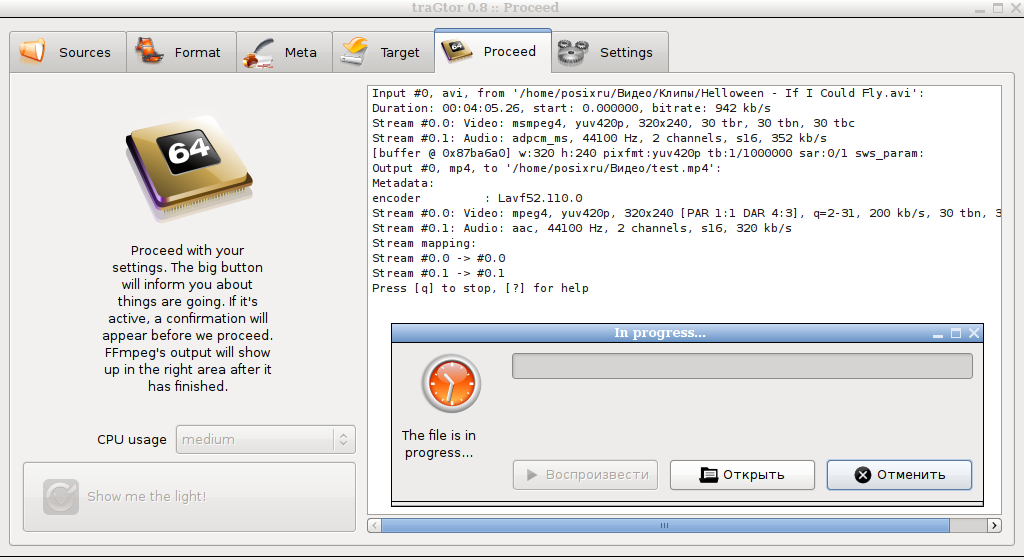The width and height of the screenshot is (1024, 560).
Task: Click the 'Input #0, avi, from' output line
Action: [x=648, y=93]
